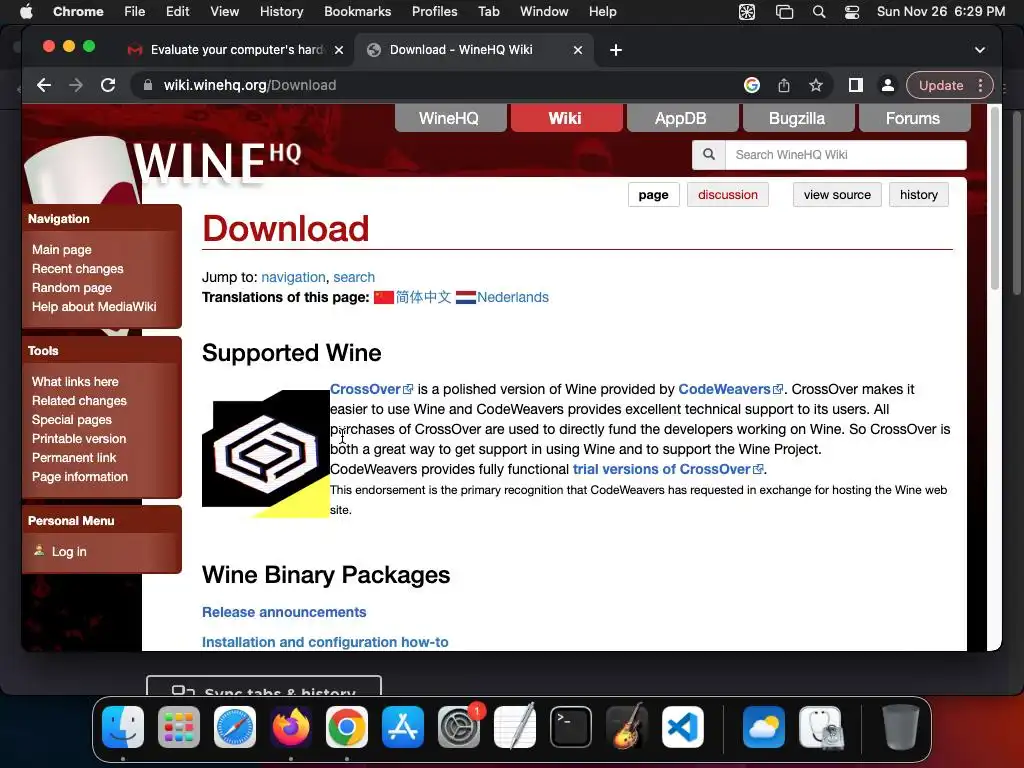Image resolution: width=1024 pixels, height=768 pixels.
Task: Open Launchpad from the dock
Action: click(x=179, y=727)
